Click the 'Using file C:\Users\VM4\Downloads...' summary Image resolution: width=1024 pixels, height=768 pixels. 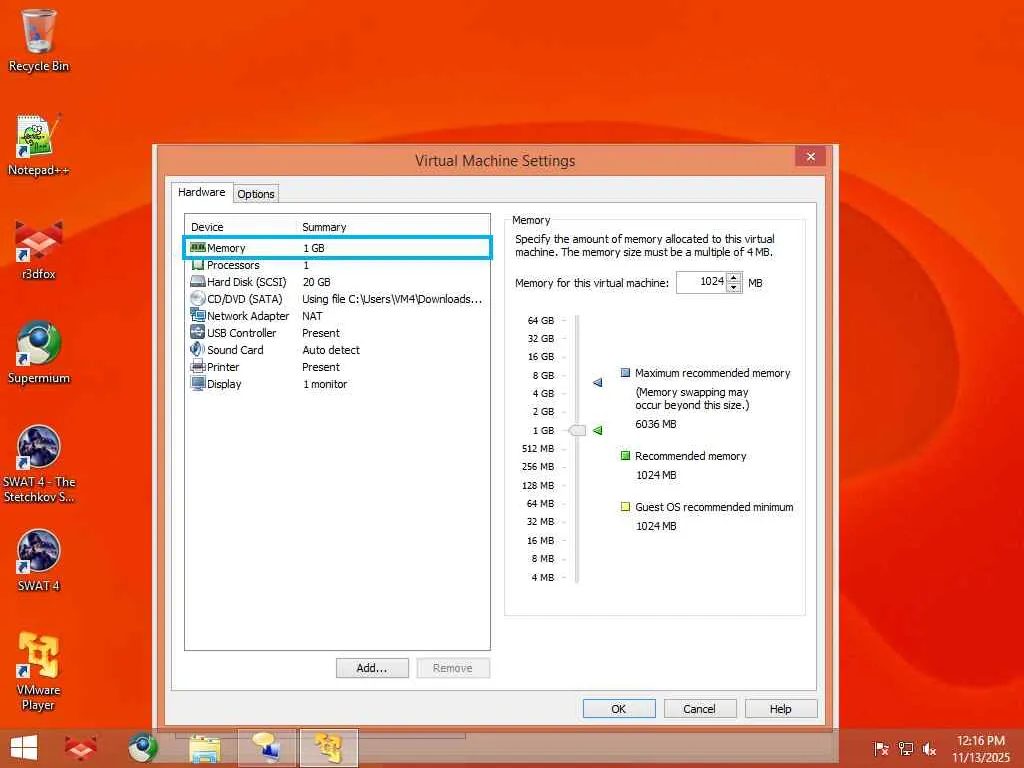(x=392, y=298)
